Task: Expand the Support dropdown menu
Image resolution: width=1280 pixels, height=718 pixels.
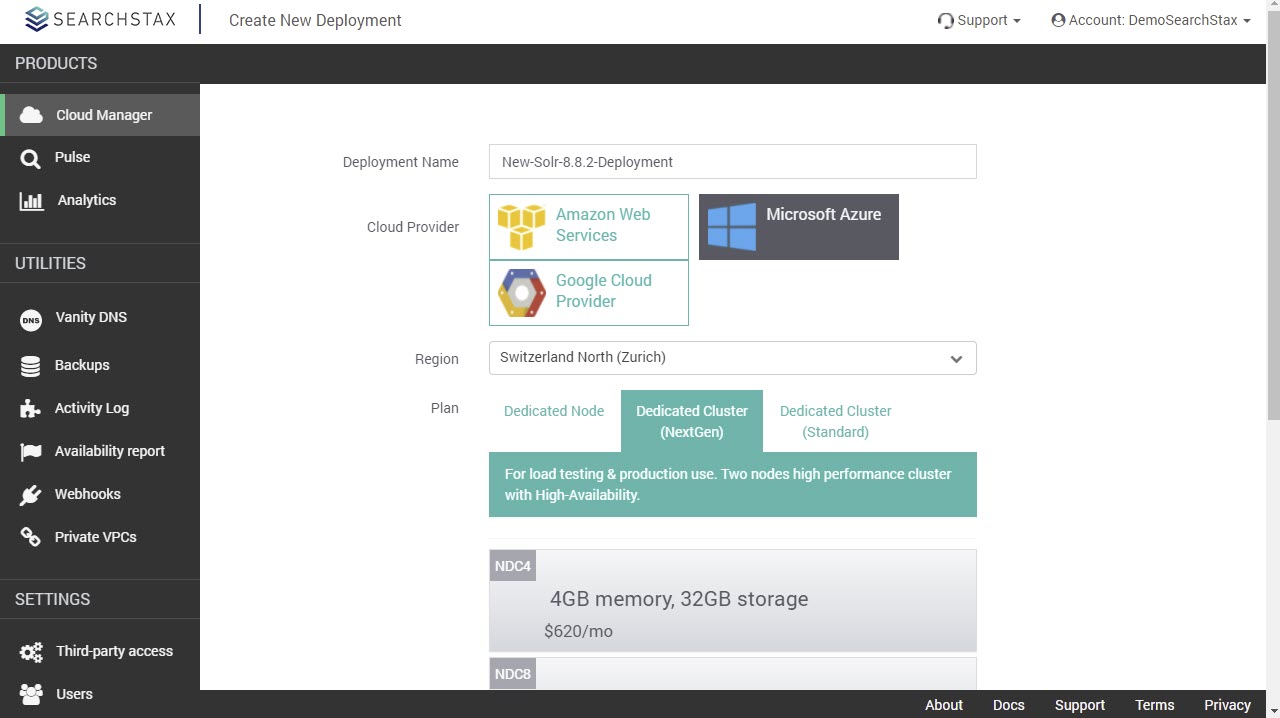Action: [x=979, y=20]
